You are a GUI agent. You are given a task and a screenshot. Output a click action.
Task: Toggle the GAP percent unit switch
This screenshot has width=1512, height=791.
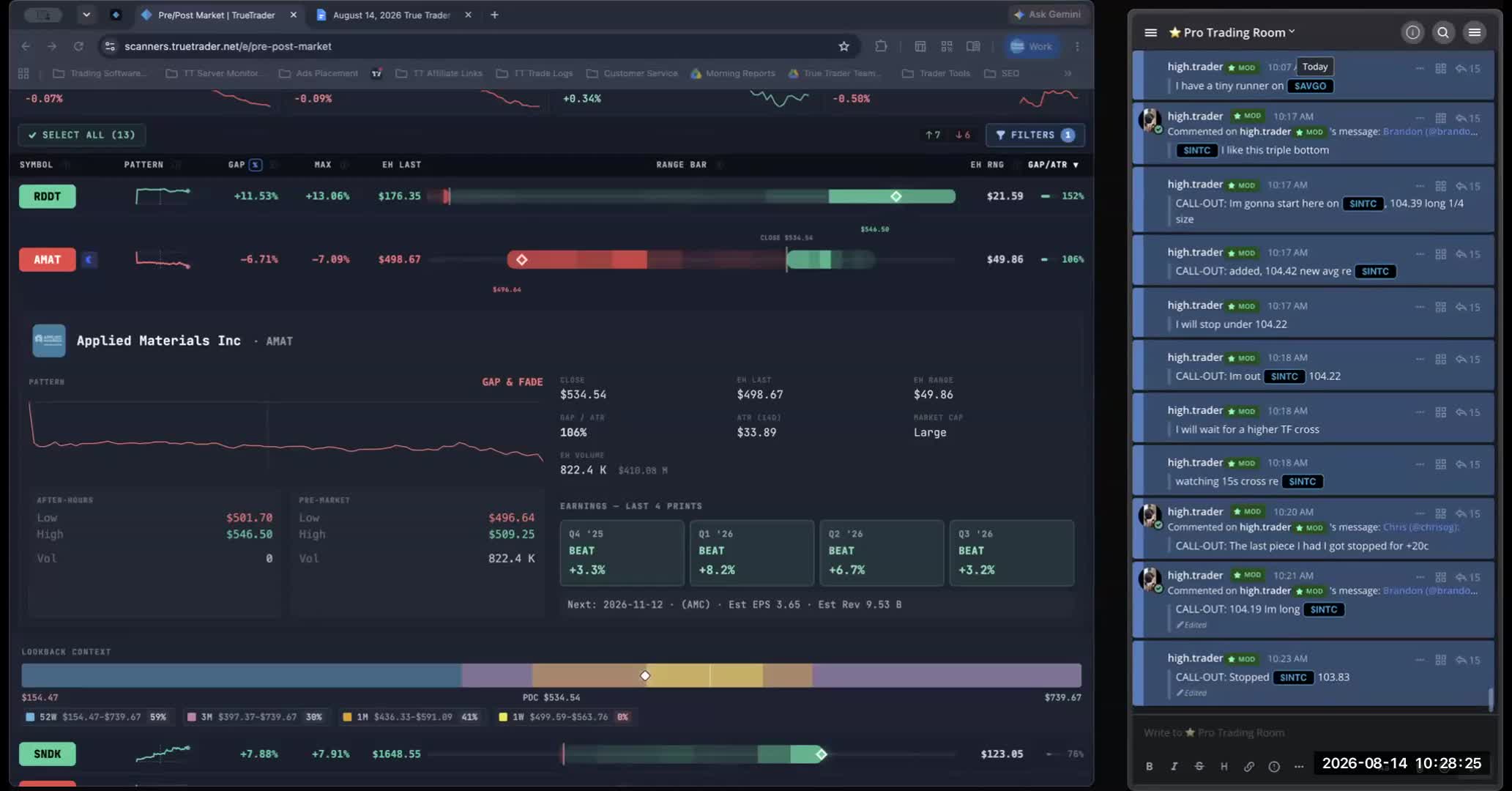(255, 165)
